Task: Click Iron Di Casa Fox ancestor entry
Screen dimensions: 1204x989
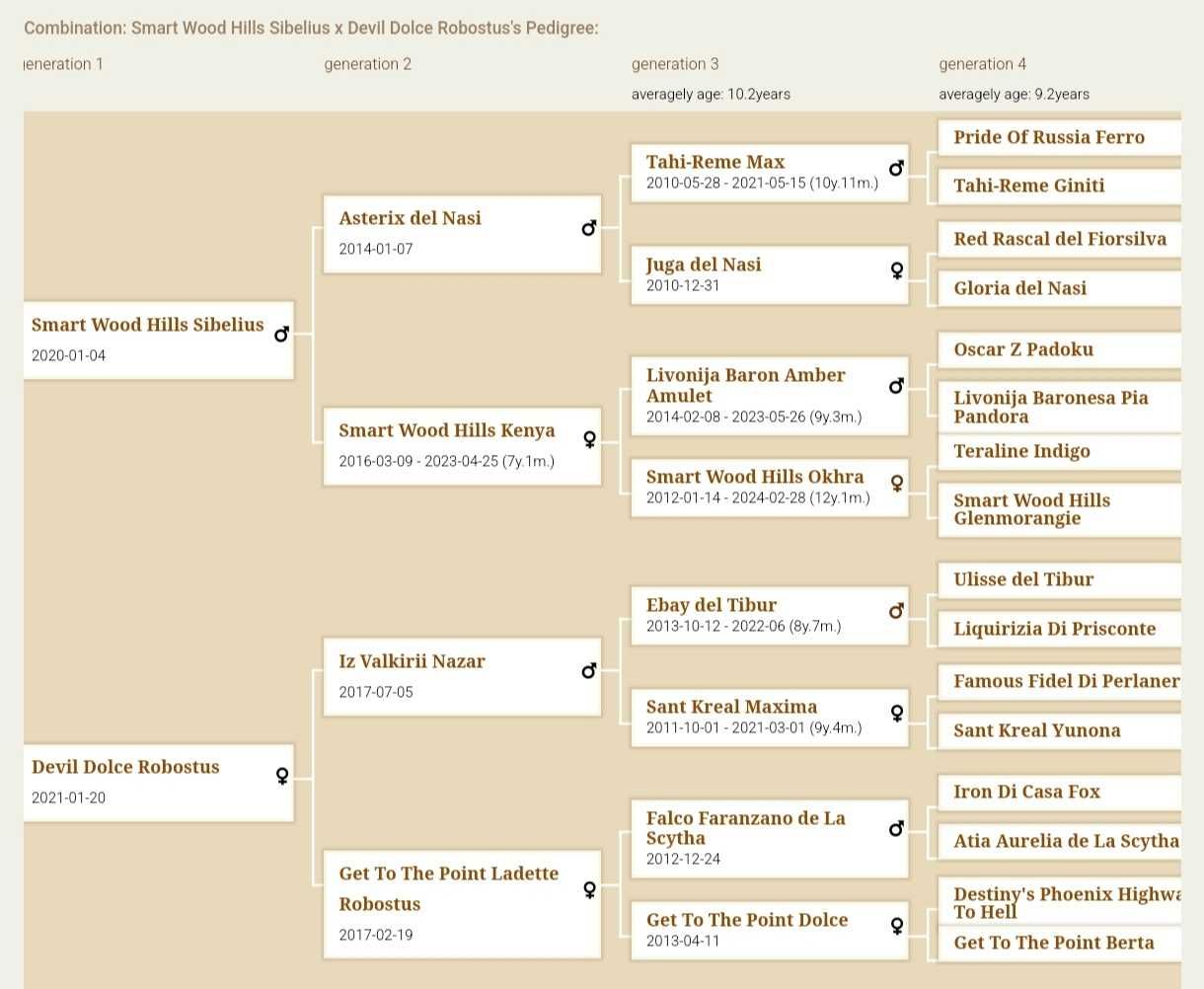Action: click(x=1026, y=792)
